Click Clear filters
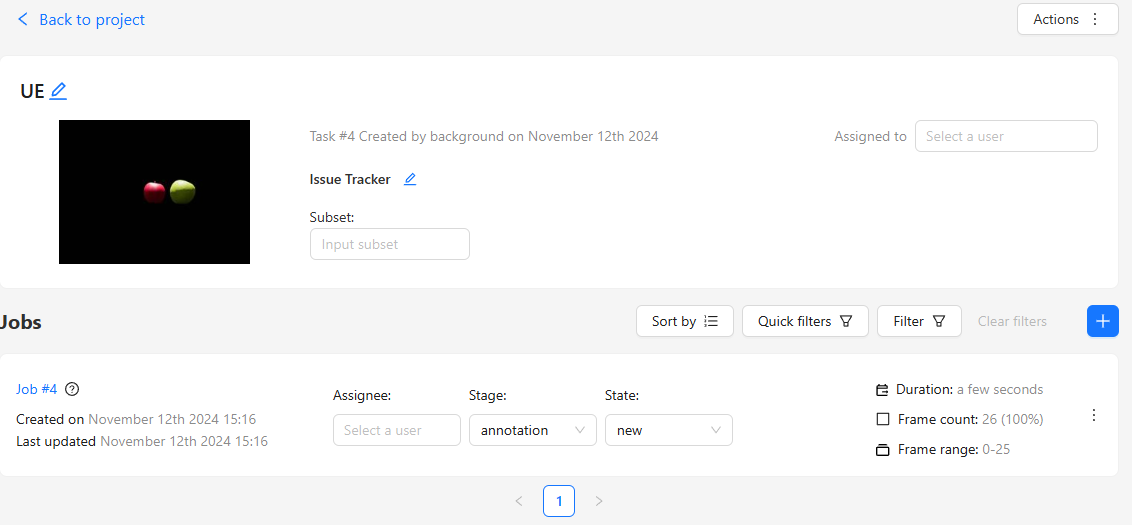The width and height of the screenshot is (1132, 525). click(1012, 321)
